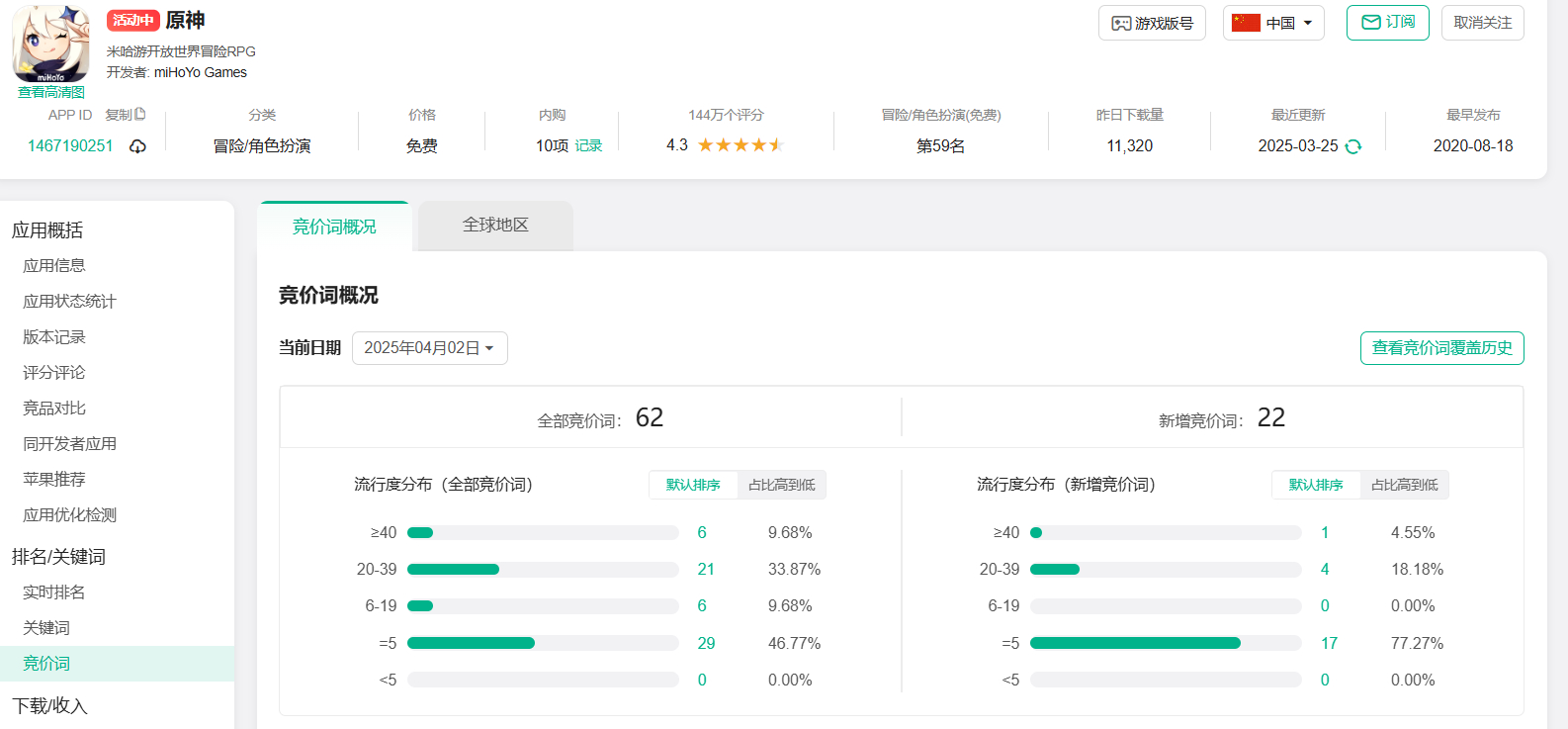Select 竞价词 in the sidebar
Image resolution: width=1568 pixels, height=729 pixels.
point(117,664)
